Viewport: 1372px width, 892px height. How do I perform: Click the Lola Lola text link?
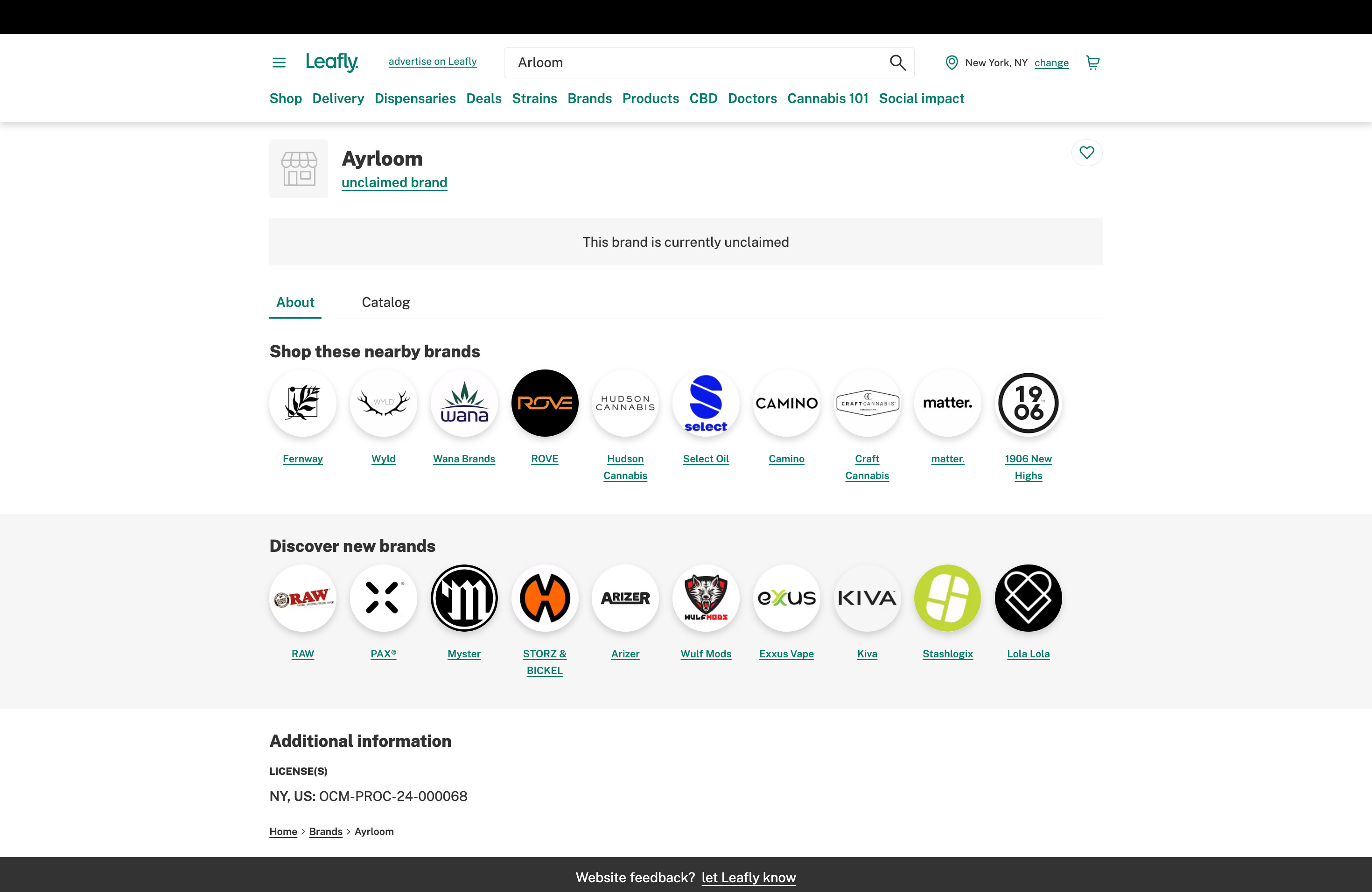pos(1029,654)
